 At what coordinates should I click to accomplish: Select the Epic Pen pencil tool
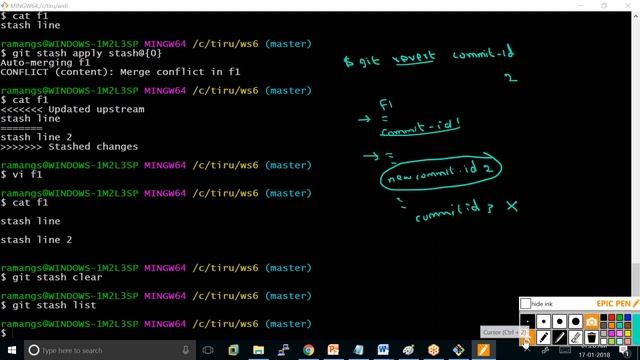click(x=544, y=338)
